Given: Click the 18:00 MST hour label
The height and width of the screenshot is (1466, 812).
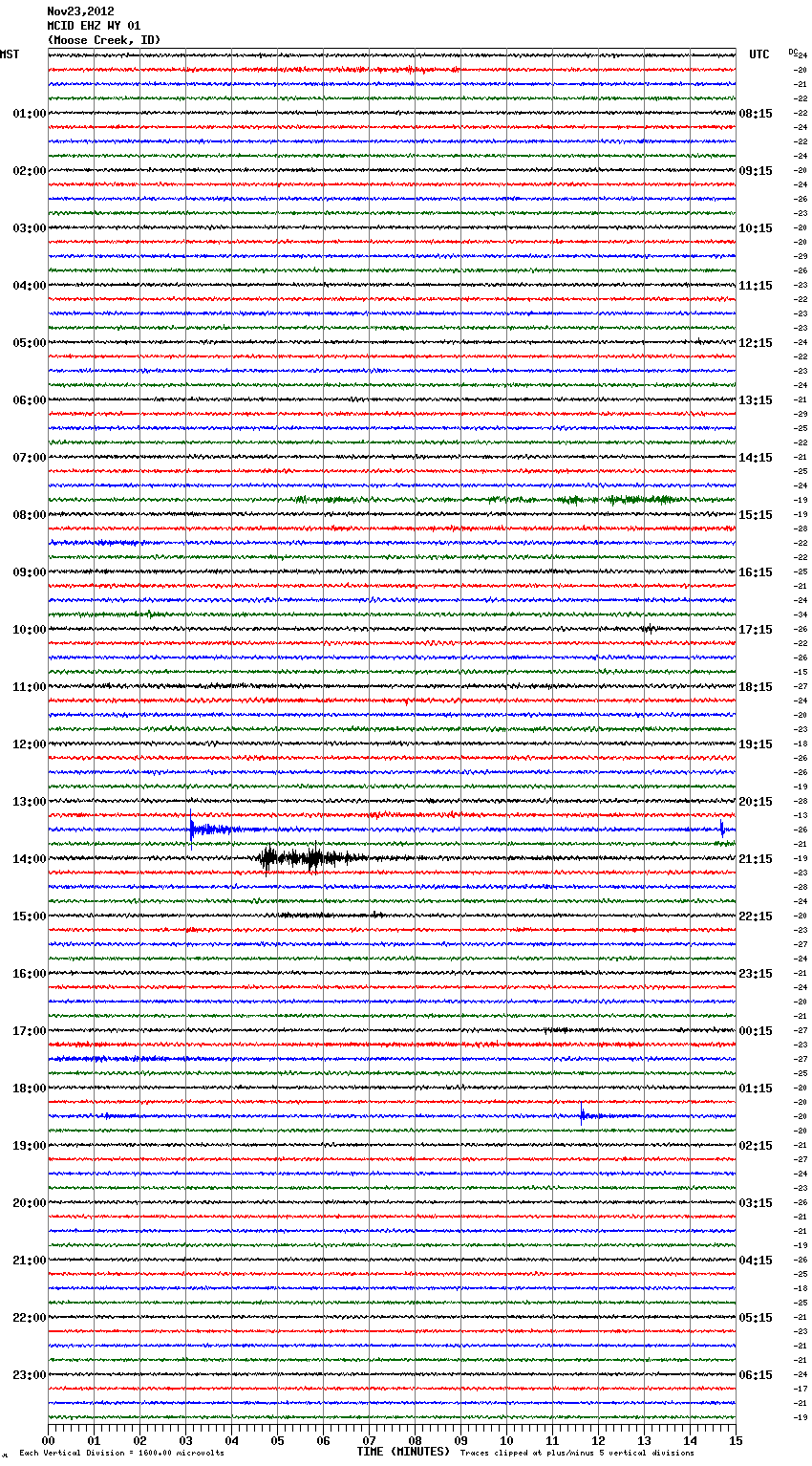Looking at the screenshot, I should [x=30, y=1089].
